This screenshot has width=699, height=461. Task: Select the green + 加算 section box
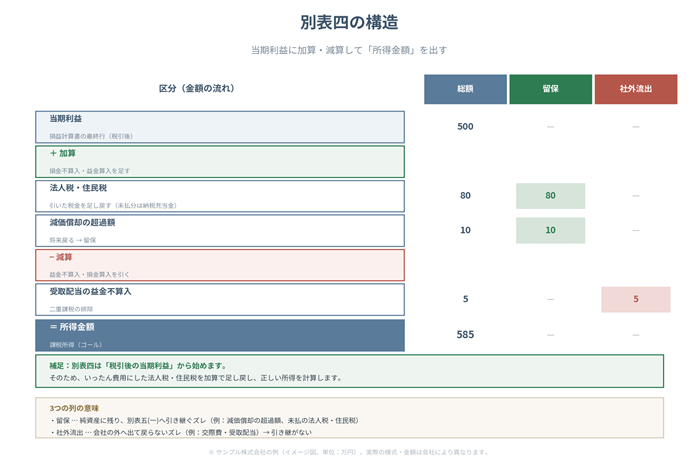(x=220, y=161)
